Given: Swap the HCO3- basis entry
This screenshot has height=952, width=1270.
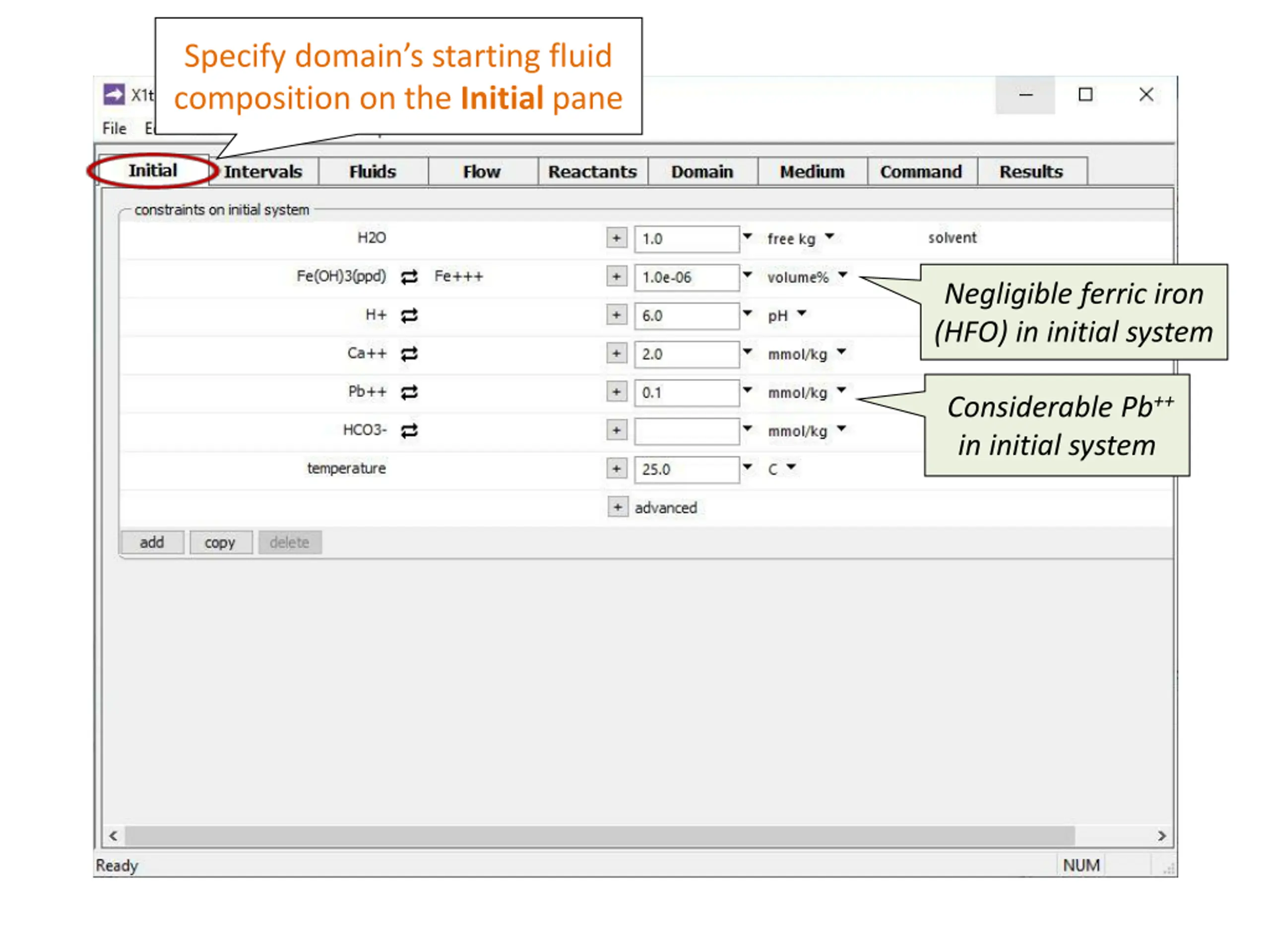Looking at the screenshot, I should (x=409, y=431).
